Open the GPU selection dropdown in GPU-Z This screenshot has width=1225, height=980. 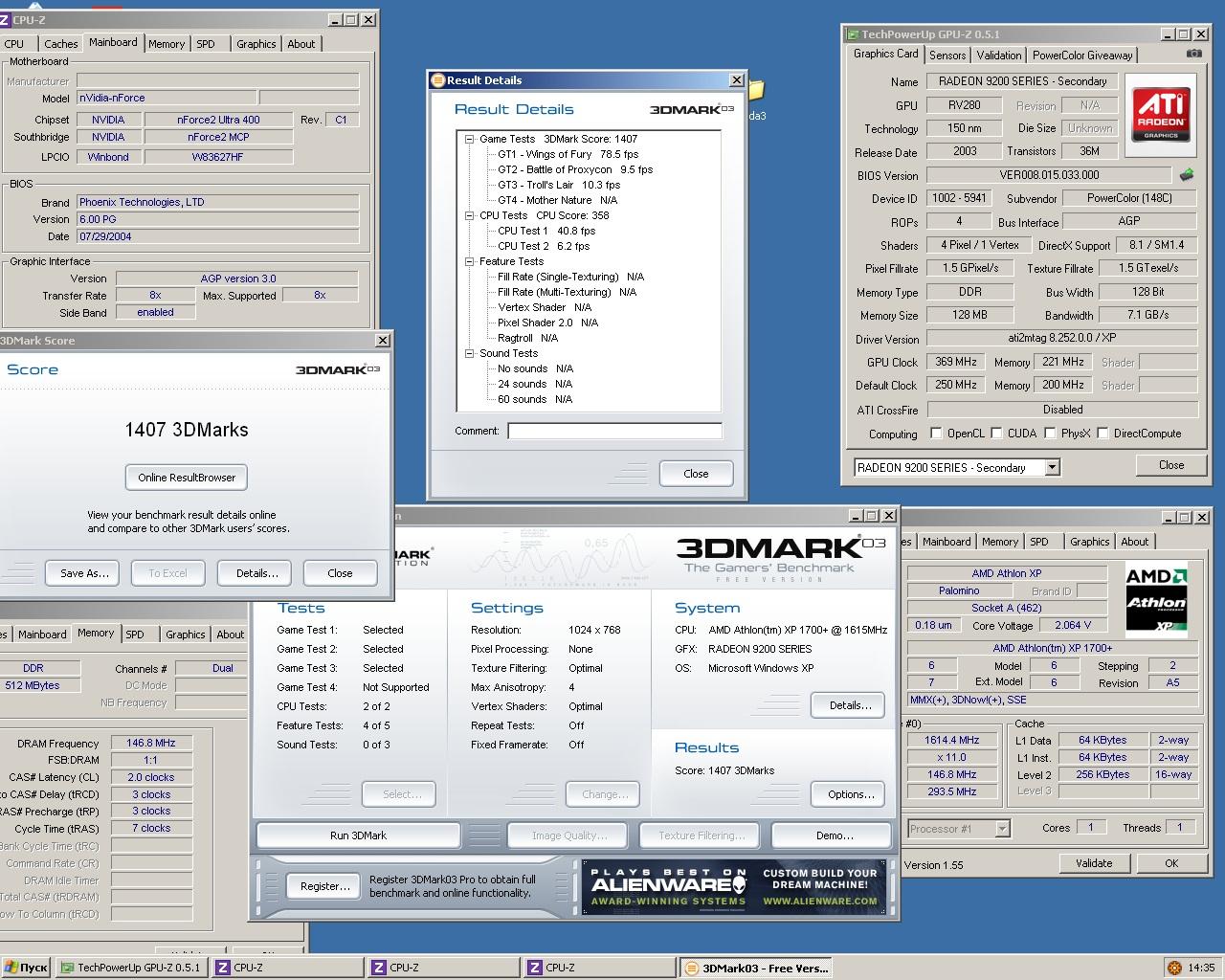pos(1052,468)
